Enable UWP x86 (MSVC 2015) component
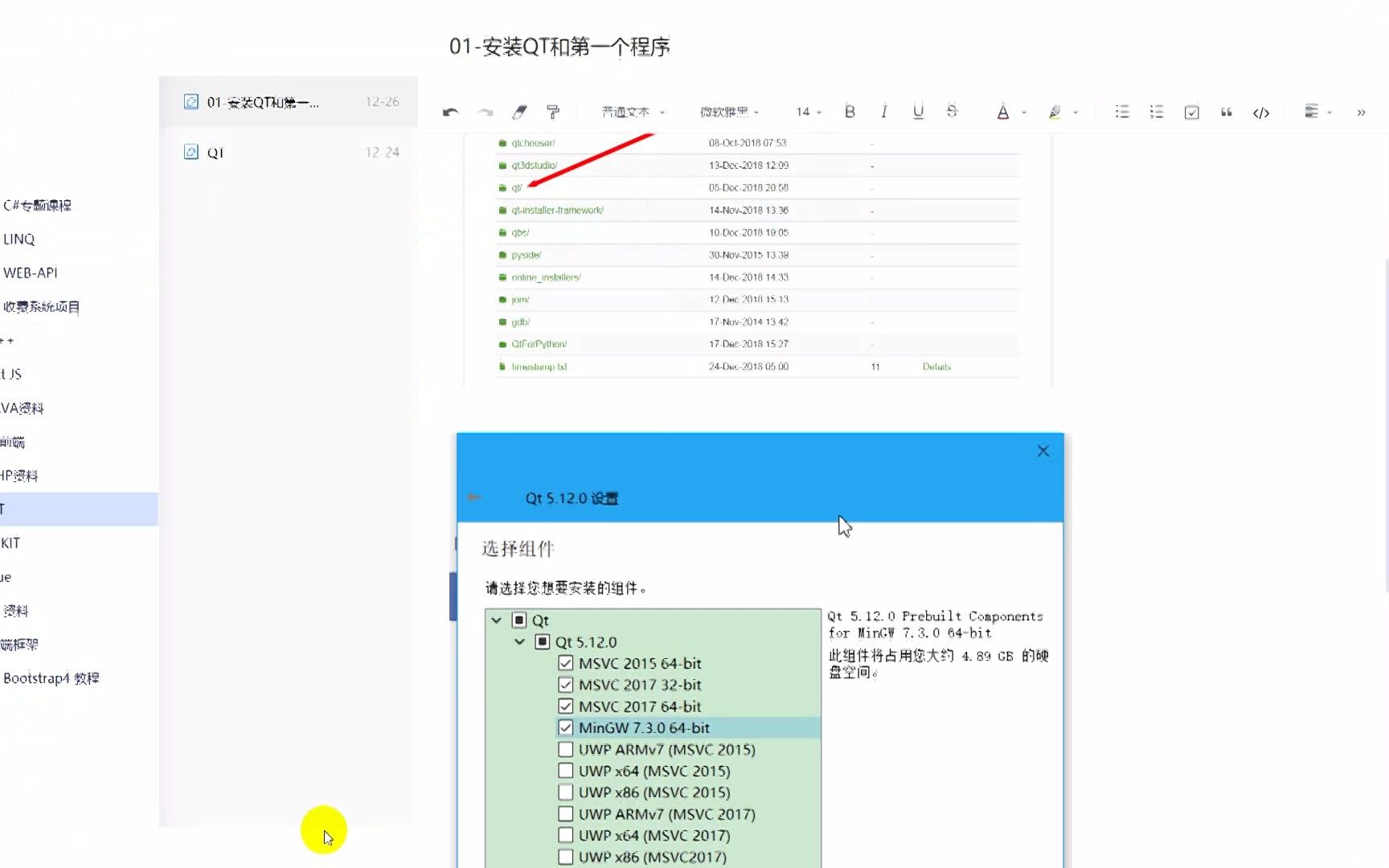 pos(566,792)
